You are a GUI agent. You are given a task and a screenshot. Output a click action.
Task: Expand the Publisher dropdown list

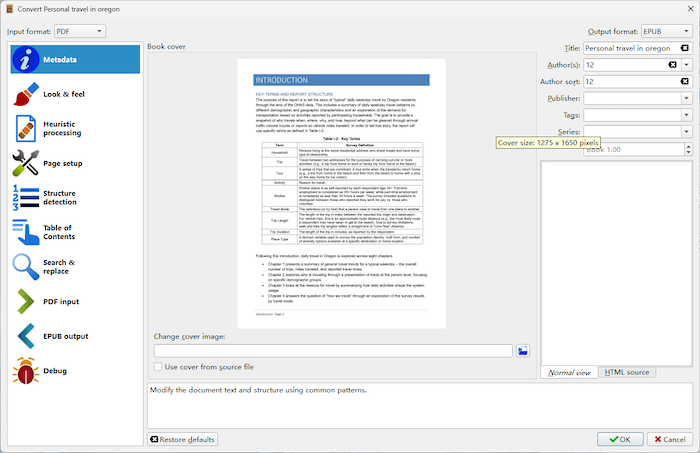687,99
